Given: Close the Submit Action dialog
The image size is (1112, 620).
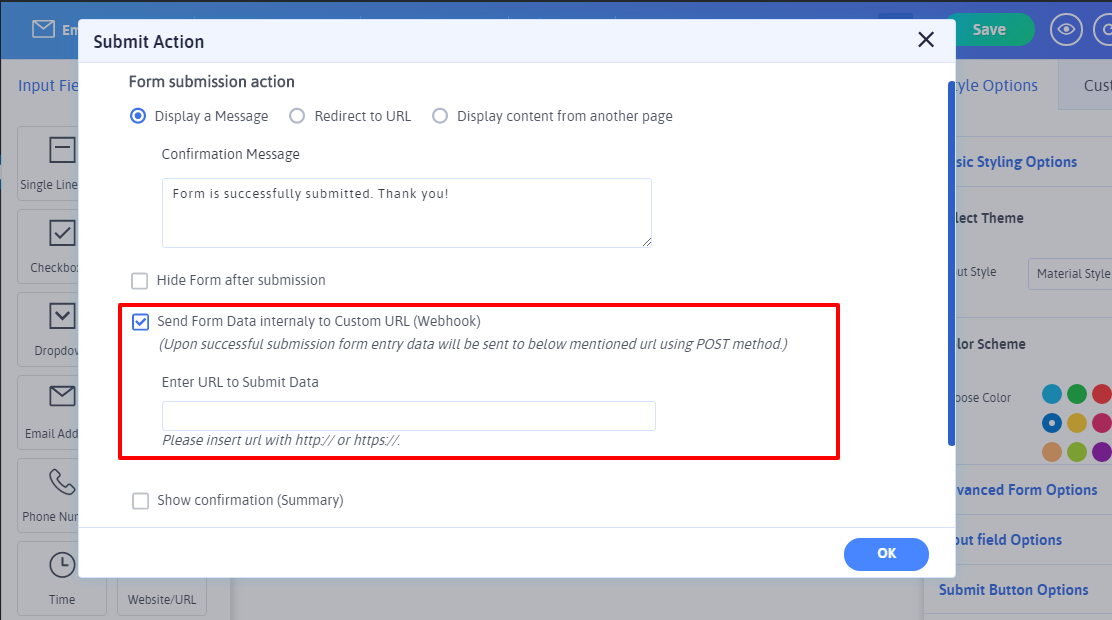Looking at the screenshot, I should [925, 40].
